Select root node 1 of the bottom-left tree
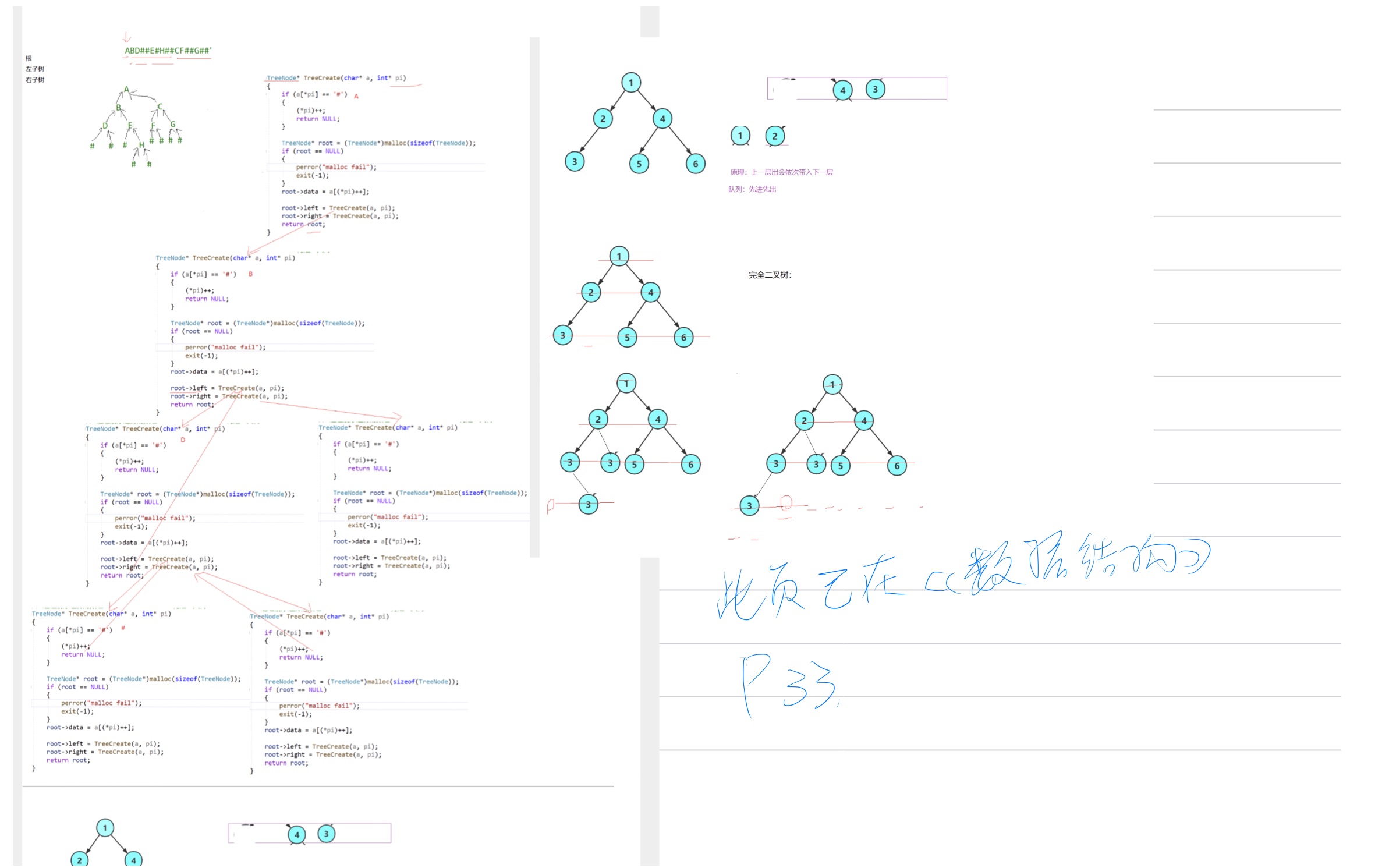The height and width of the screenshot is (868, 1389). click(105, 827)
